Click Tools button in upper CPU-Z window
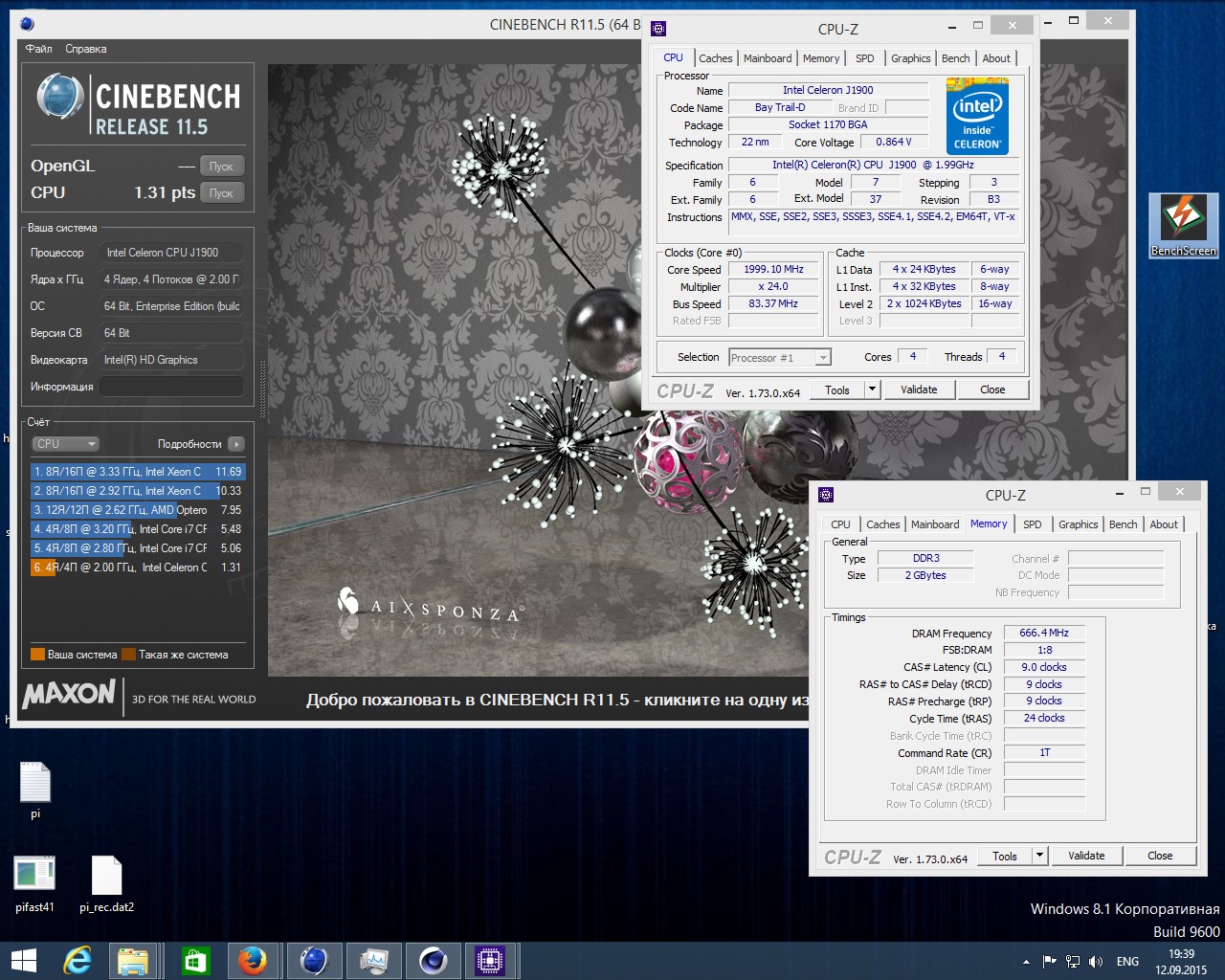Viewport: 1225px width, 980px height. (x=837, y=390)
